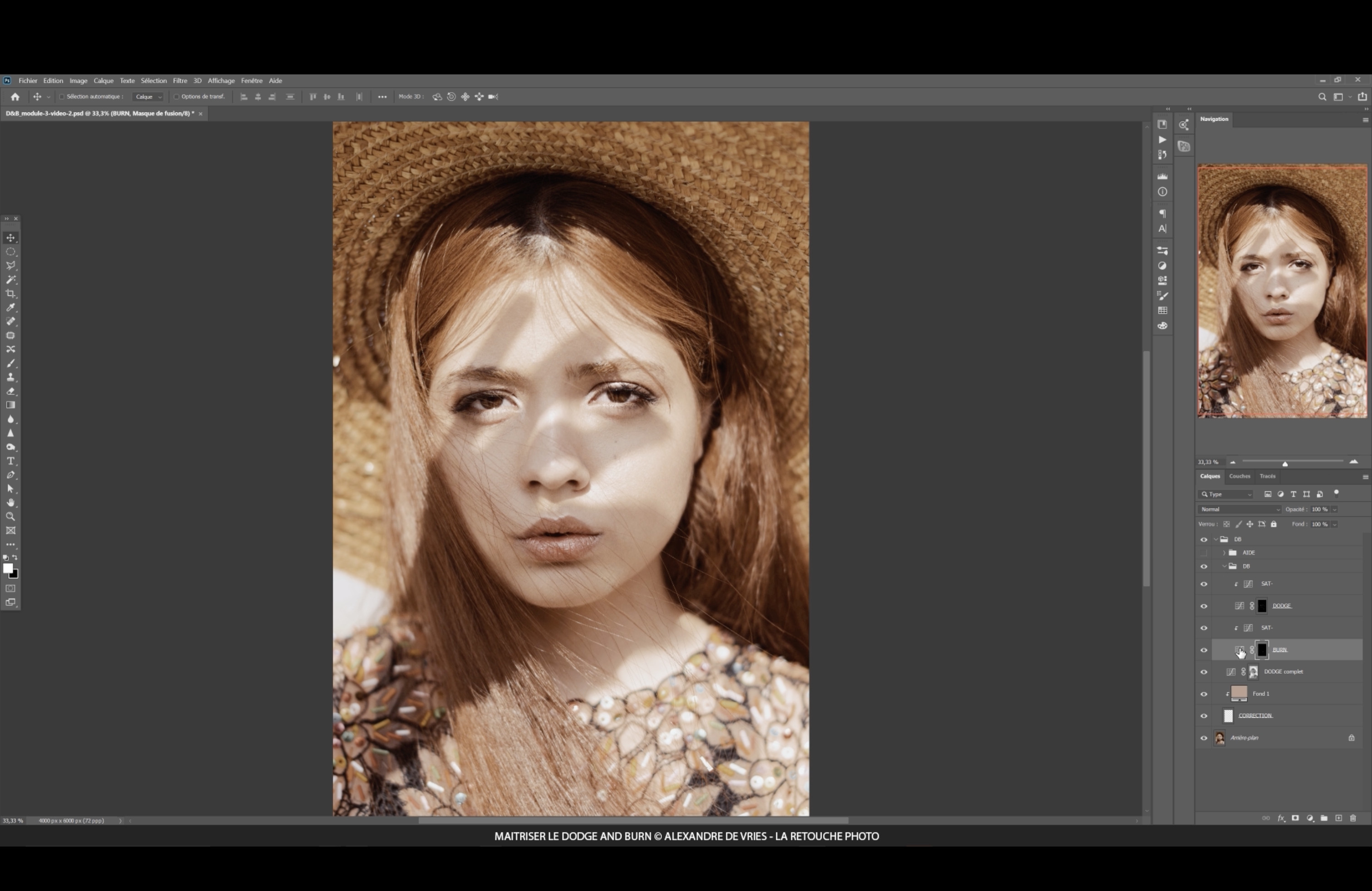
Task: Click the Home icon in options bar
Action: [15, 97]
